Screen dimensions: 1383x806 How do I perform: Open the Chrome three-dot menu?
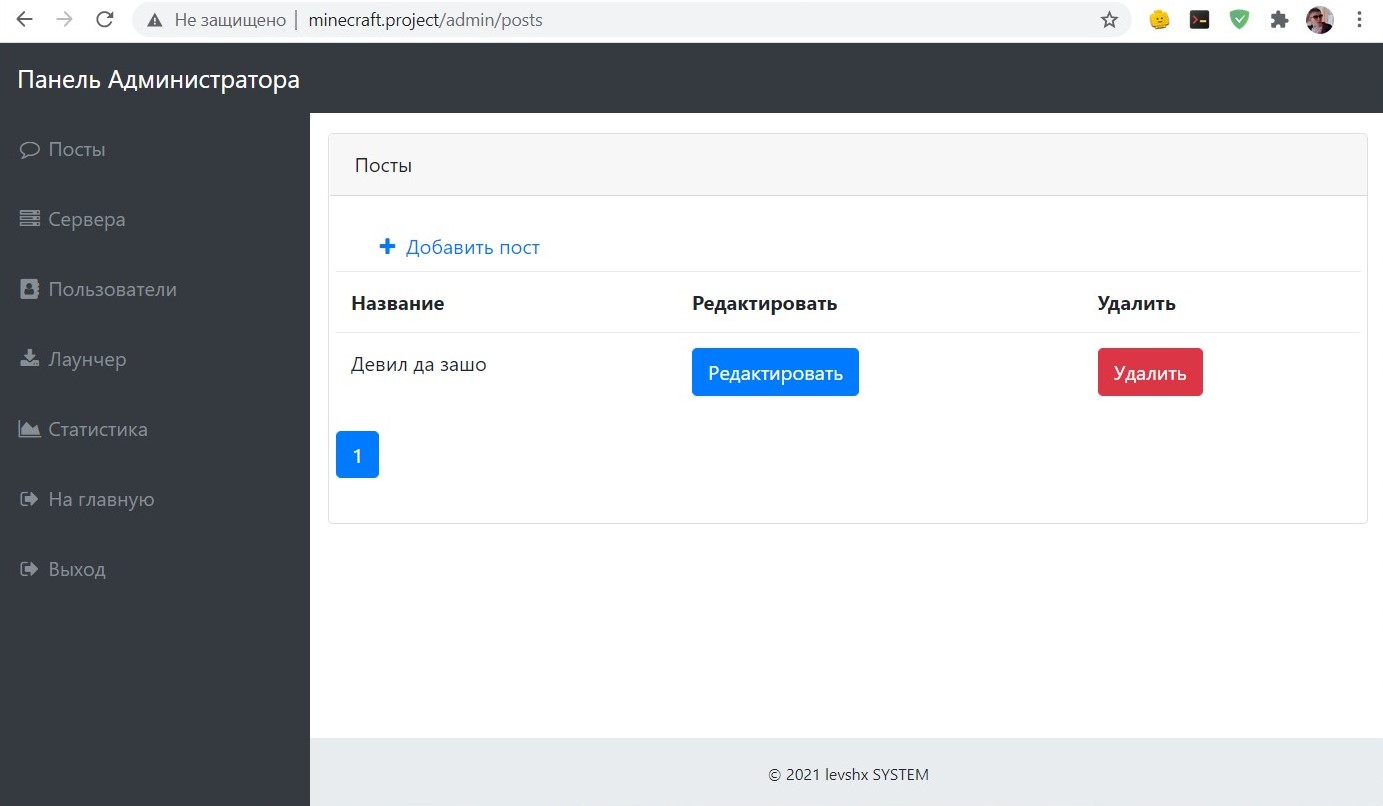tap(1359, 19)
